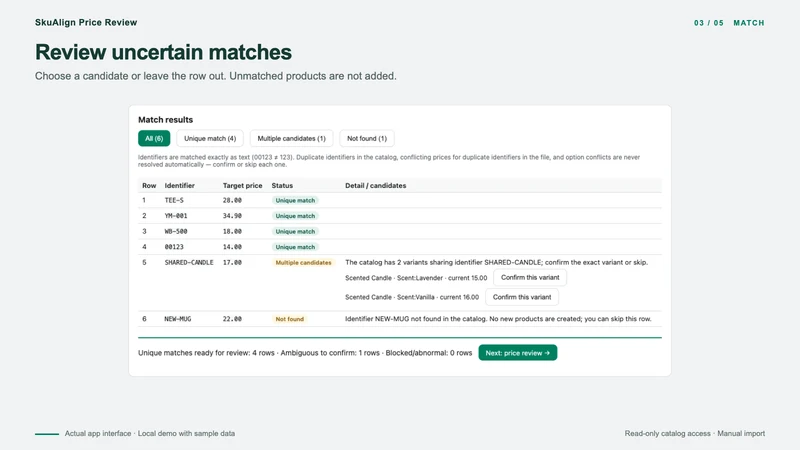Click the 00123 identifier cell
The width and height of the screenshot is (800, 450).
174,247
